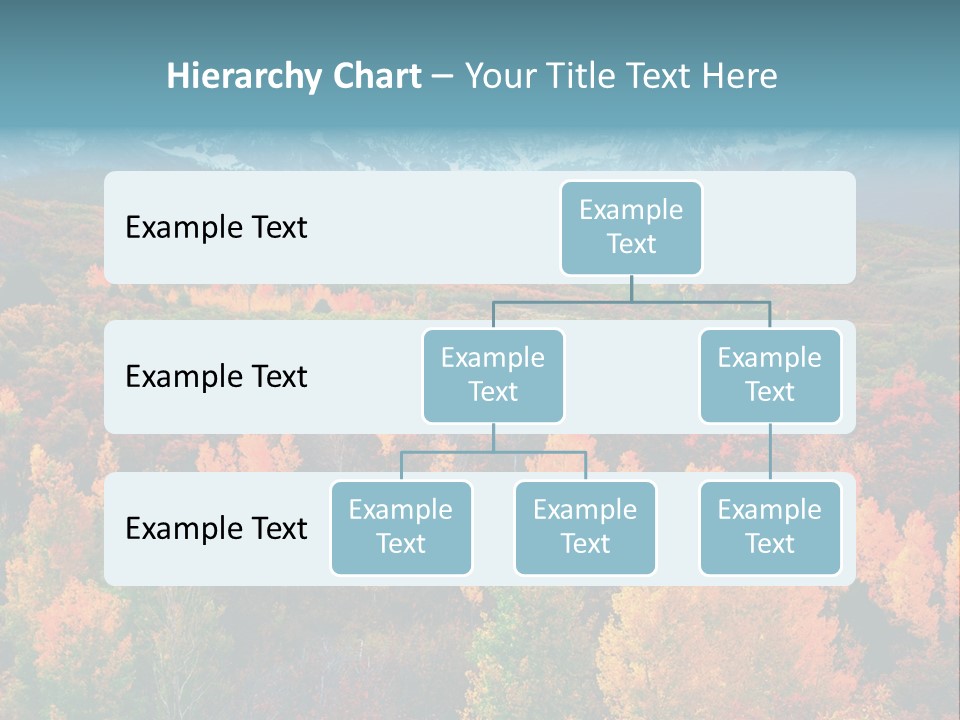
Task: Select the left box in the second level
Action: (493, 376)
